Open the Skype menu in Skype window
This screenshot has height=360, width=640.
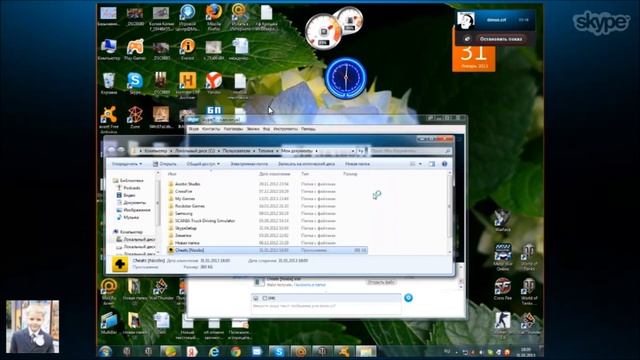point(193,129)
